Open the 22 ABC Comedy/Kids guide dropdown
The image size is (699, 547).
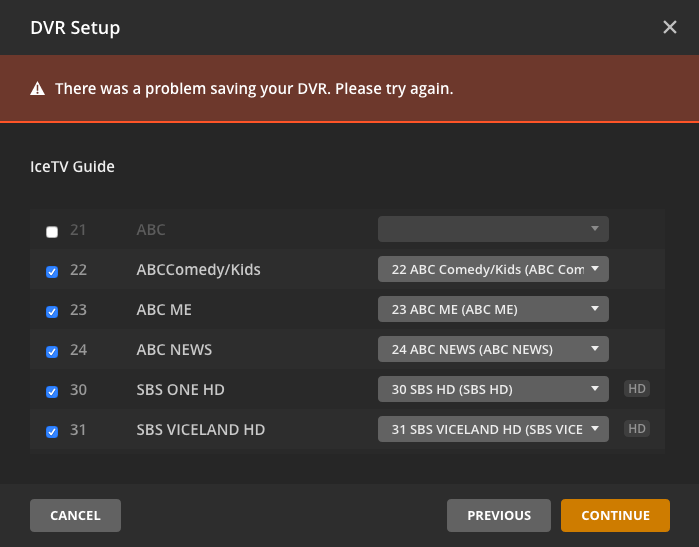[493, 269]
